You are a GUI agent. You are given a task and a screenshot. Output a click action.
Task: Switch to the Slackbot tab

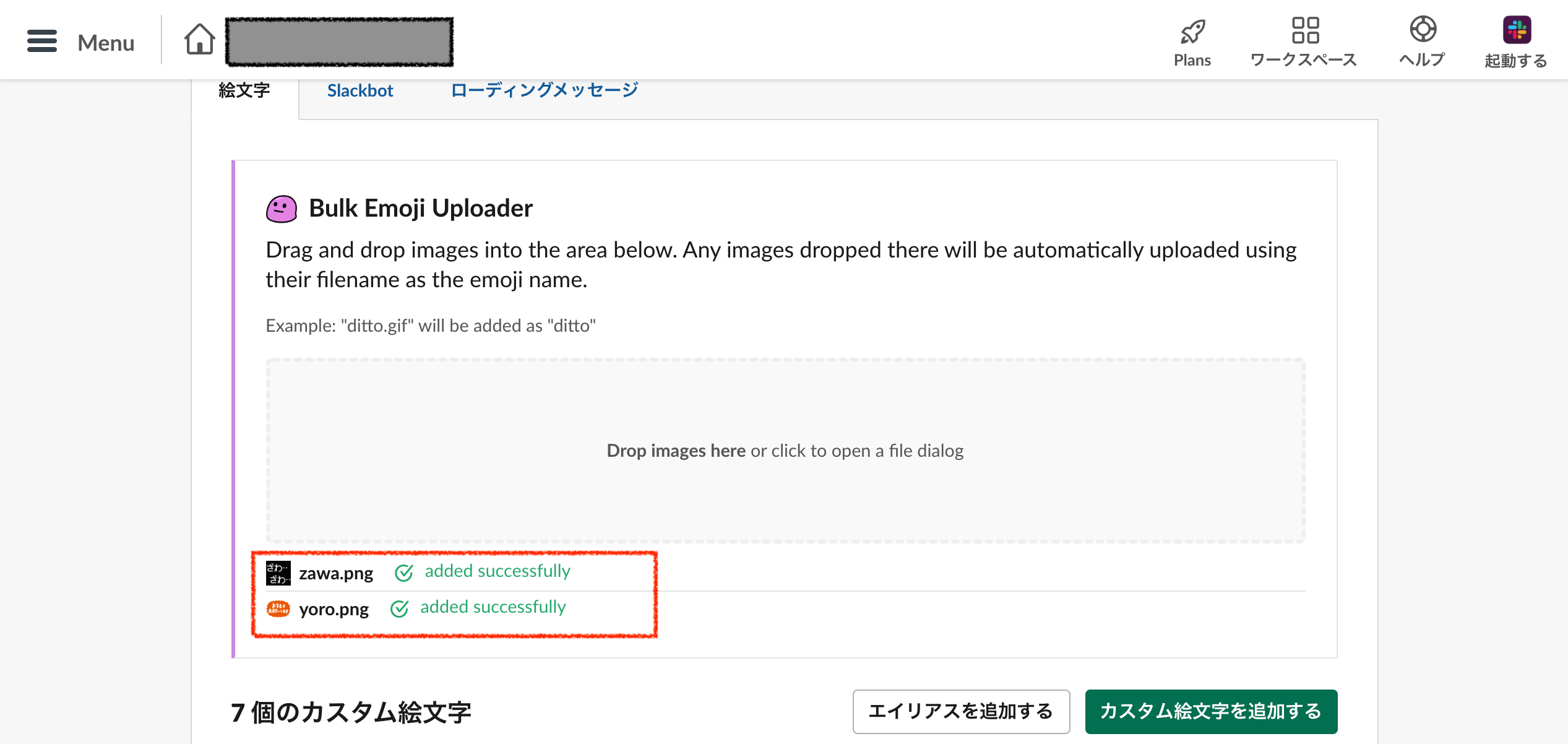[x=360, y=90]
